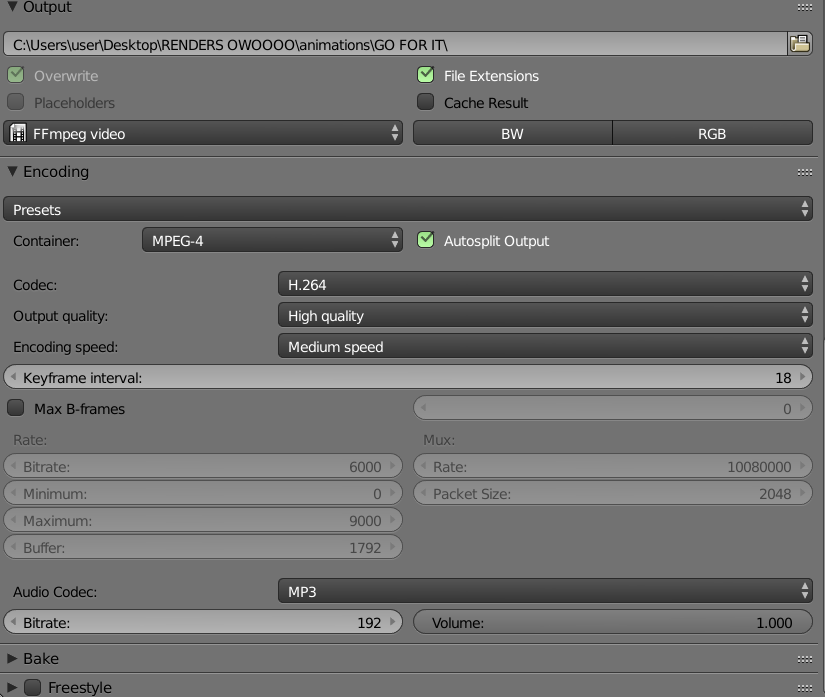Image resolution: width=825 pixels, height=697 pixels.
Task: Switch output to RGB
Action: [712, 132]
